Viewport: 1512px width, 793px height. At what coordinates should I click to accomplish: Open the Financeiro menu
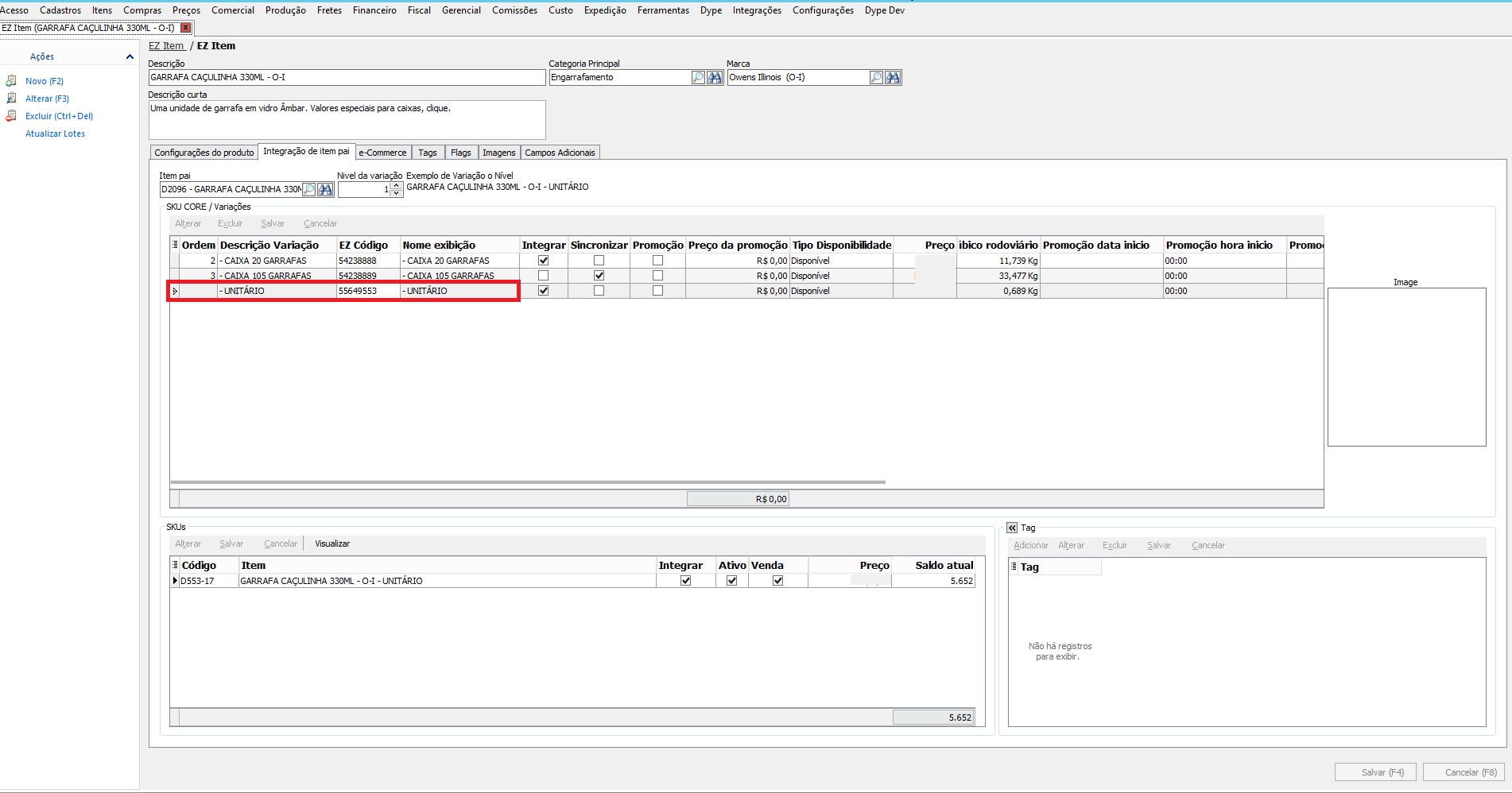click(x=374, y=10)
